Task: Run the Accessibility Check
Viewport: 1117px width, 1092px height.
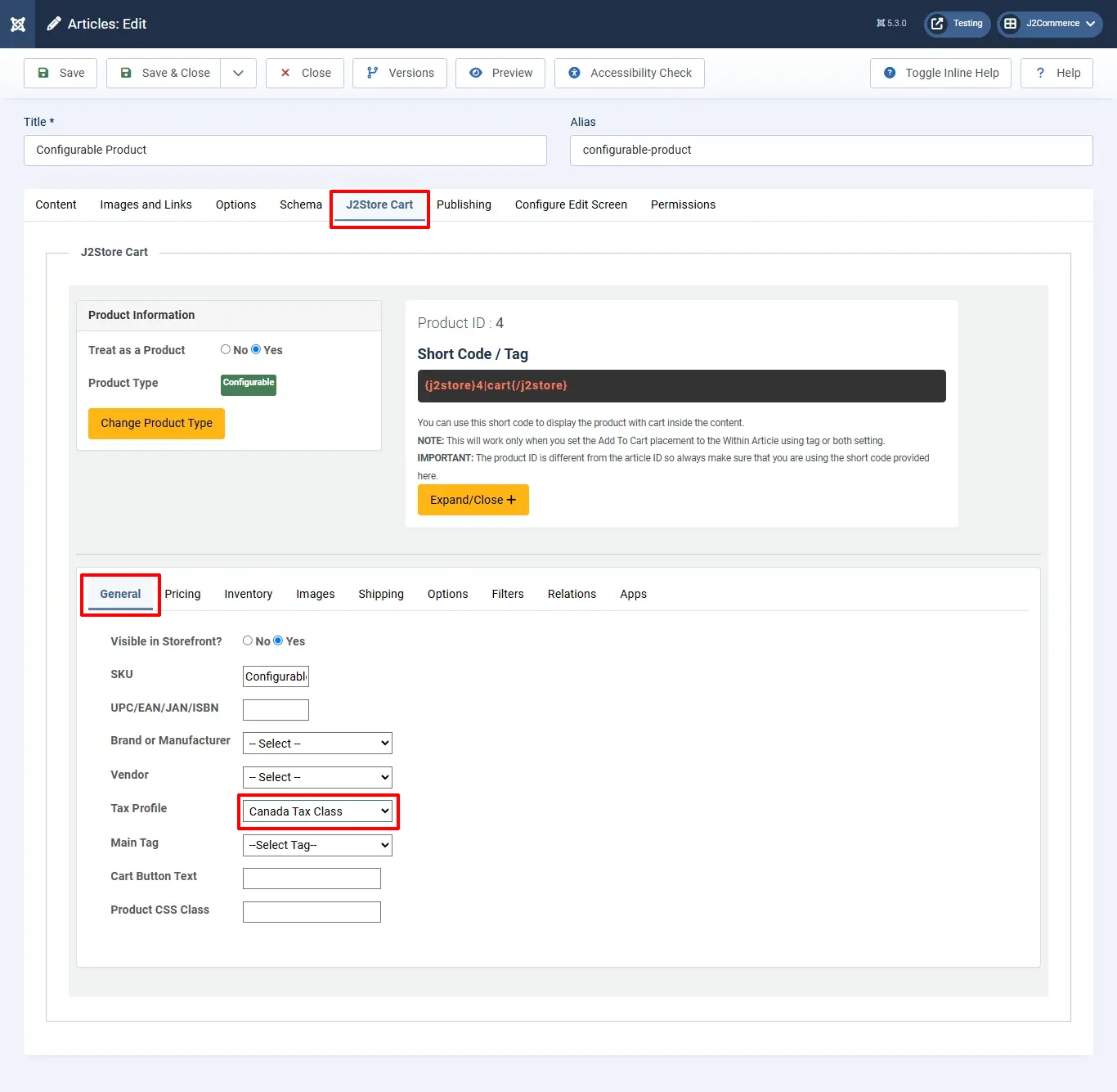Action: pyautogui.click(x=630, y=73)
